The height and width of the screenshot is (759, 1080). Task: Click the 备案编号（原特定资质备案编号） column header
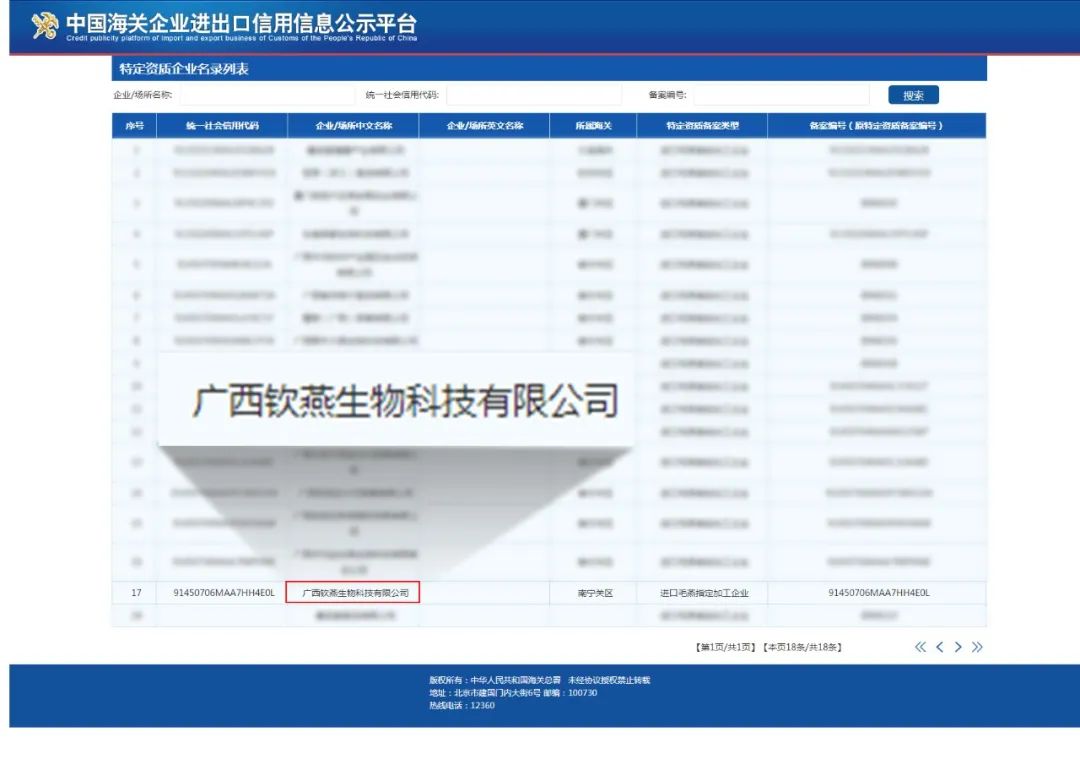click(877, 125)
